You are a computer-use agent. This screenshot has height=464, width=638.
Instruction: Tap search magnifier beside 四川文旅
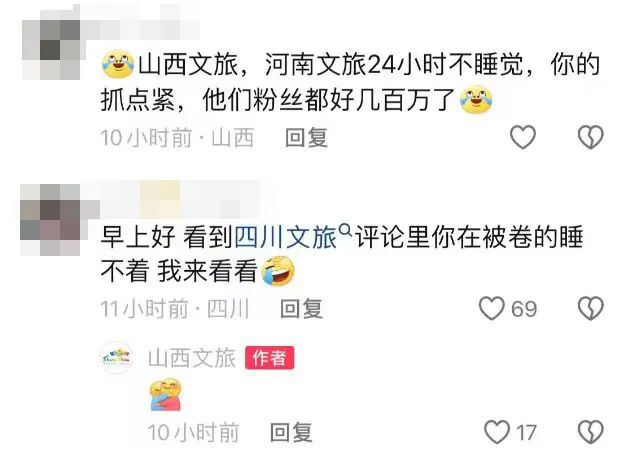[345, 230]
